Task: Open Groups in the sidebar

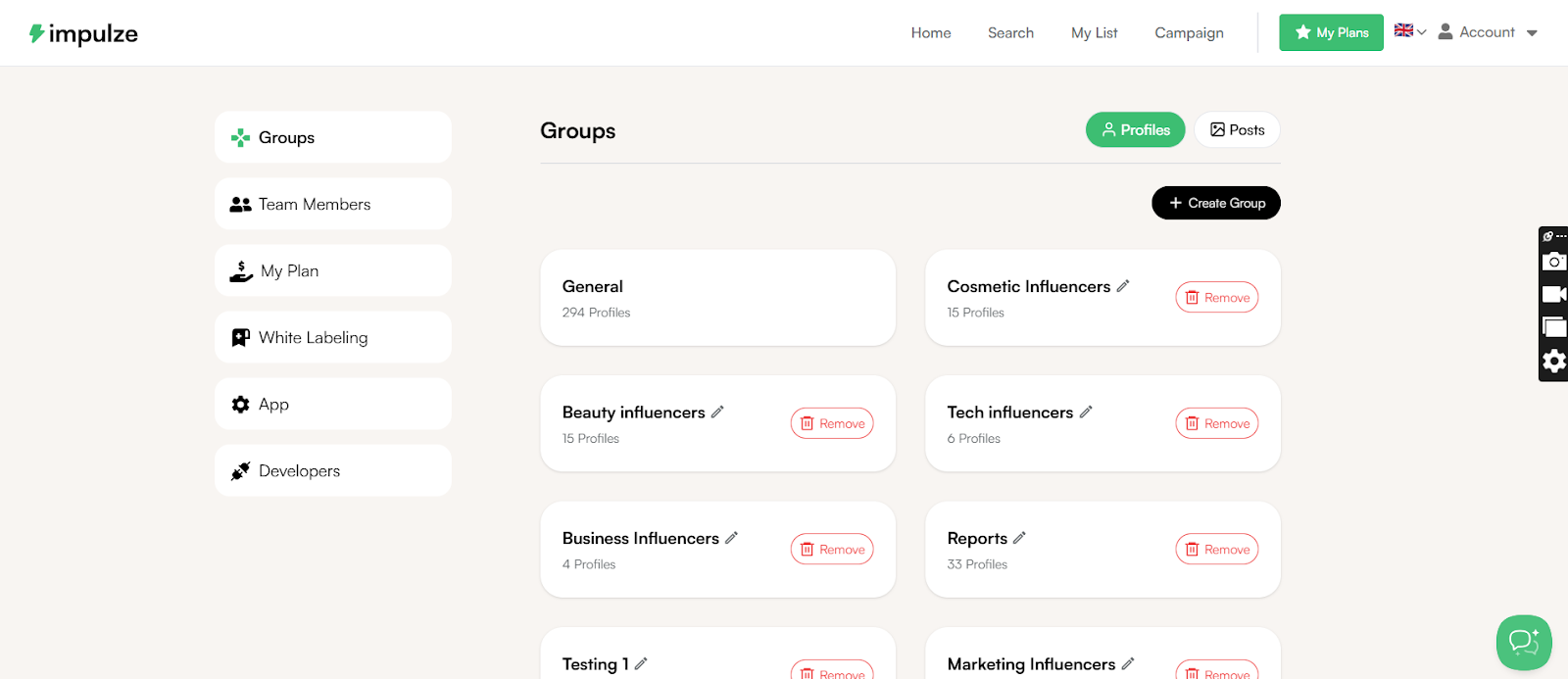Action: (333, 137)
